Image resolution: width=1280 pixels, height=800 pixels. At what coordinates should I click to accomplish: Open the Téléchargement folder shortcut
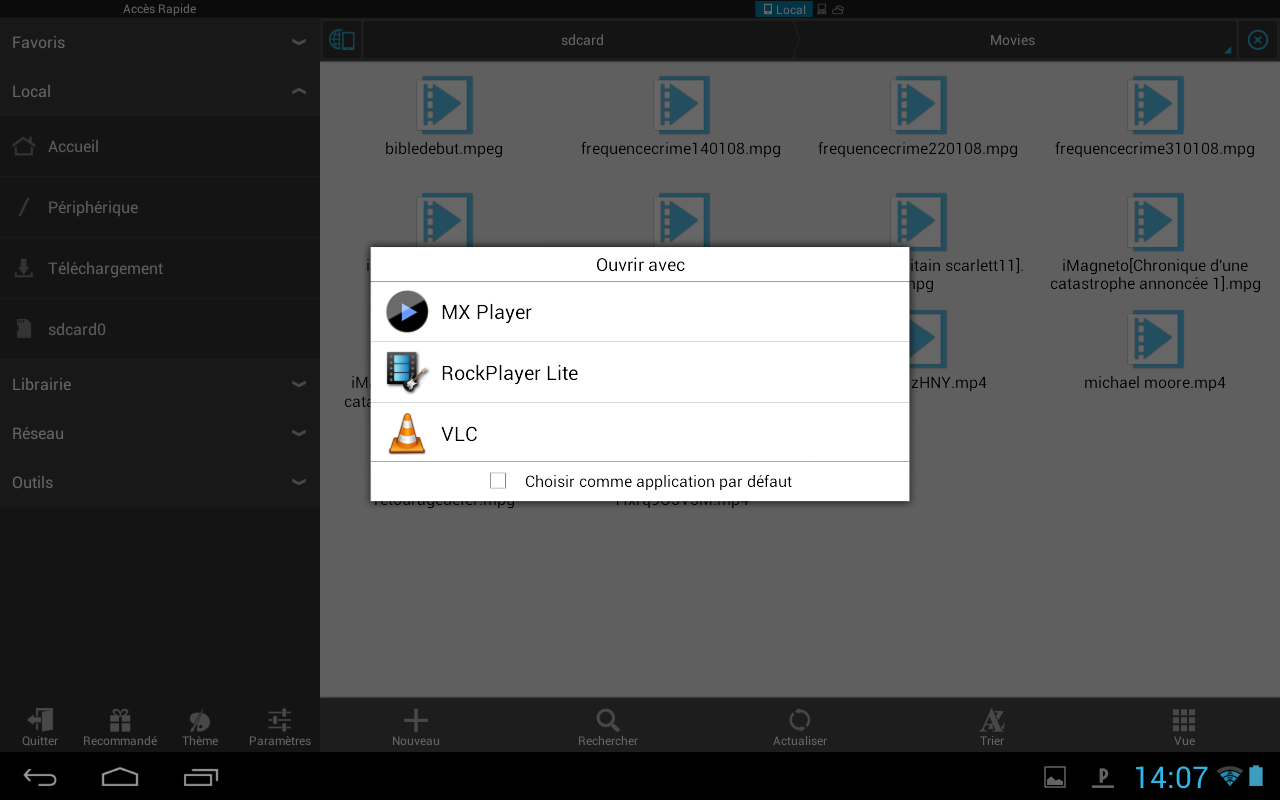(x=160, y=268)
